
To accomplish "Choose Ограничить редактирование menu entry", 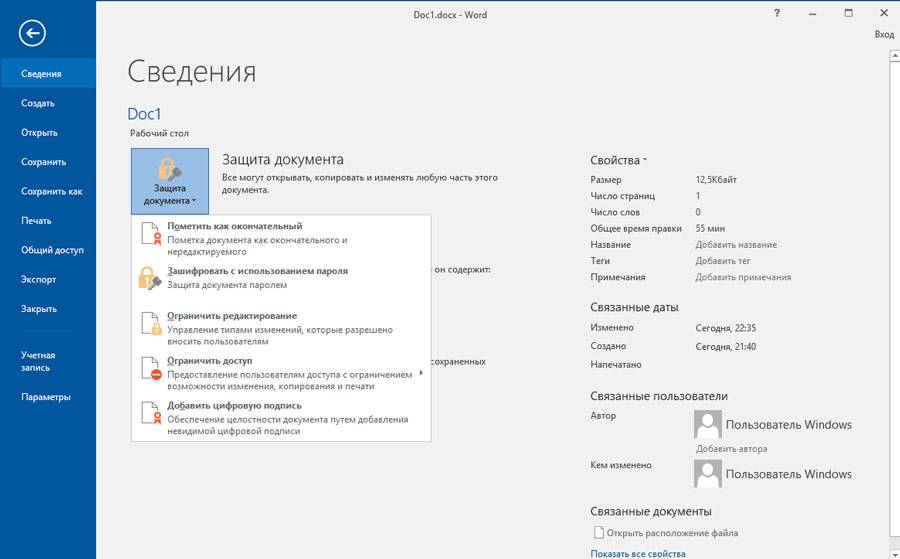I will coord(281,328).
